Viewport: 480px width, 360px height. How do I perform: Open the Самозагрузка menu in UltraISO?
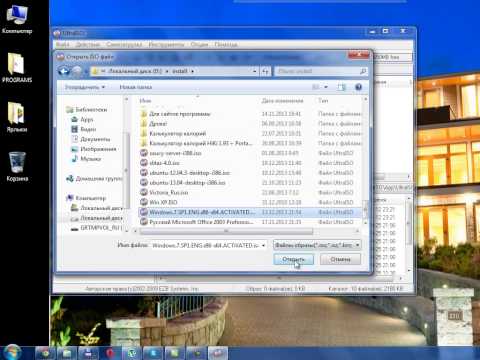tap(124, 44)
